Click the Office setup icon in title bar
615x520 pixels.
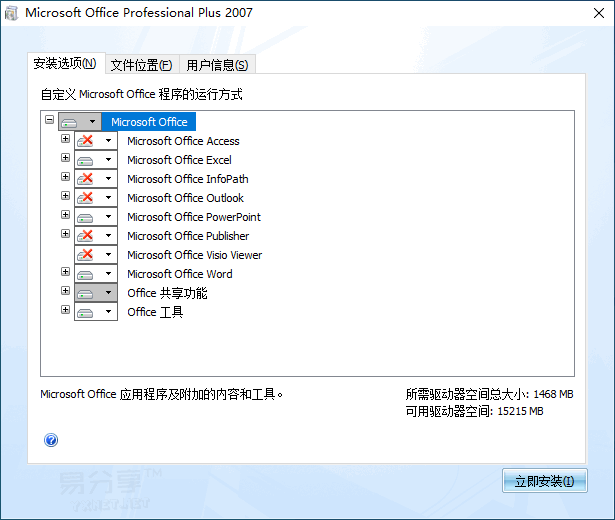click(x=11, y=13)
